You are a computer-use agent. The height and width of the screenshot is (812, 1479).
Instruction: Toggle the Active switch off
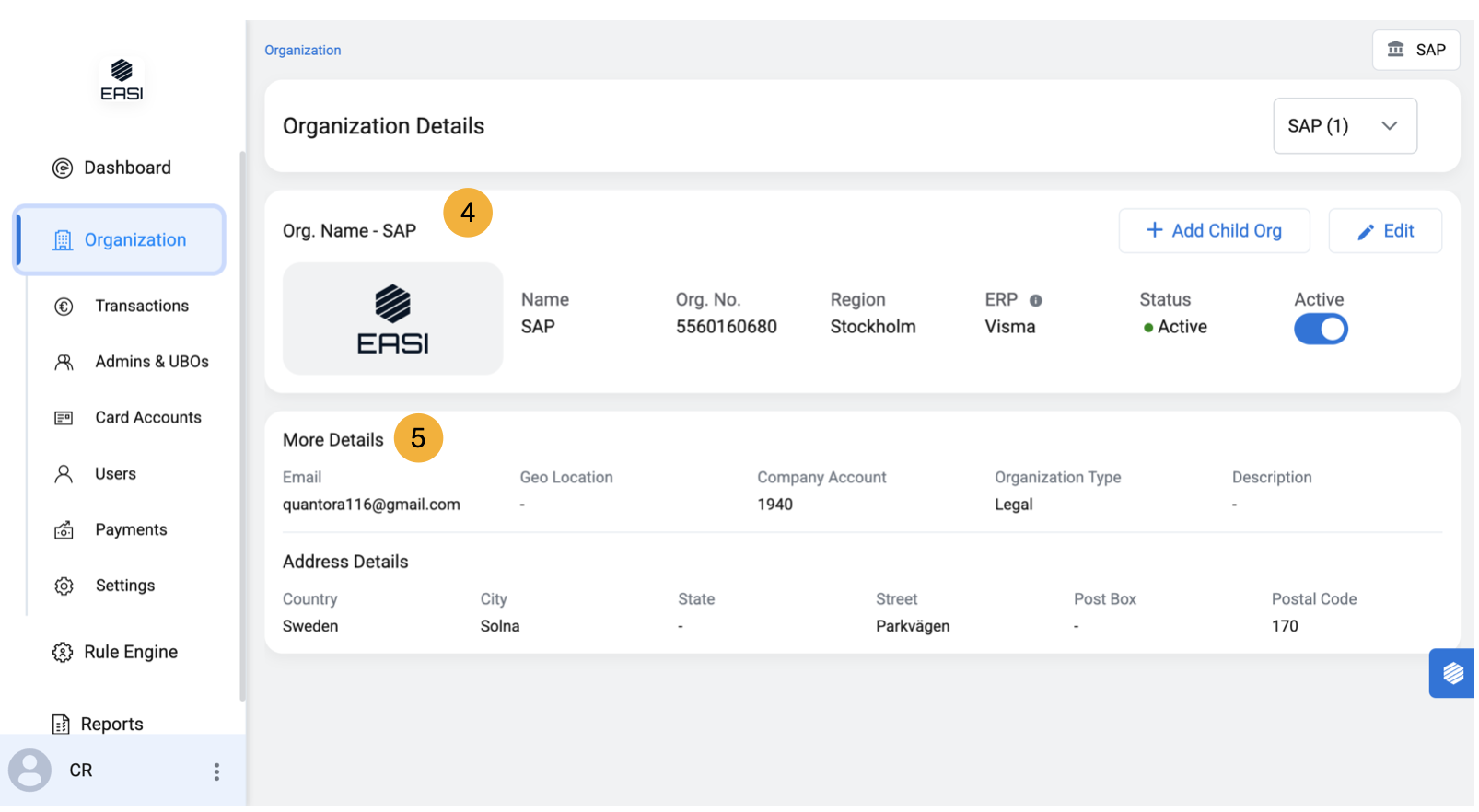[1320, 330]
